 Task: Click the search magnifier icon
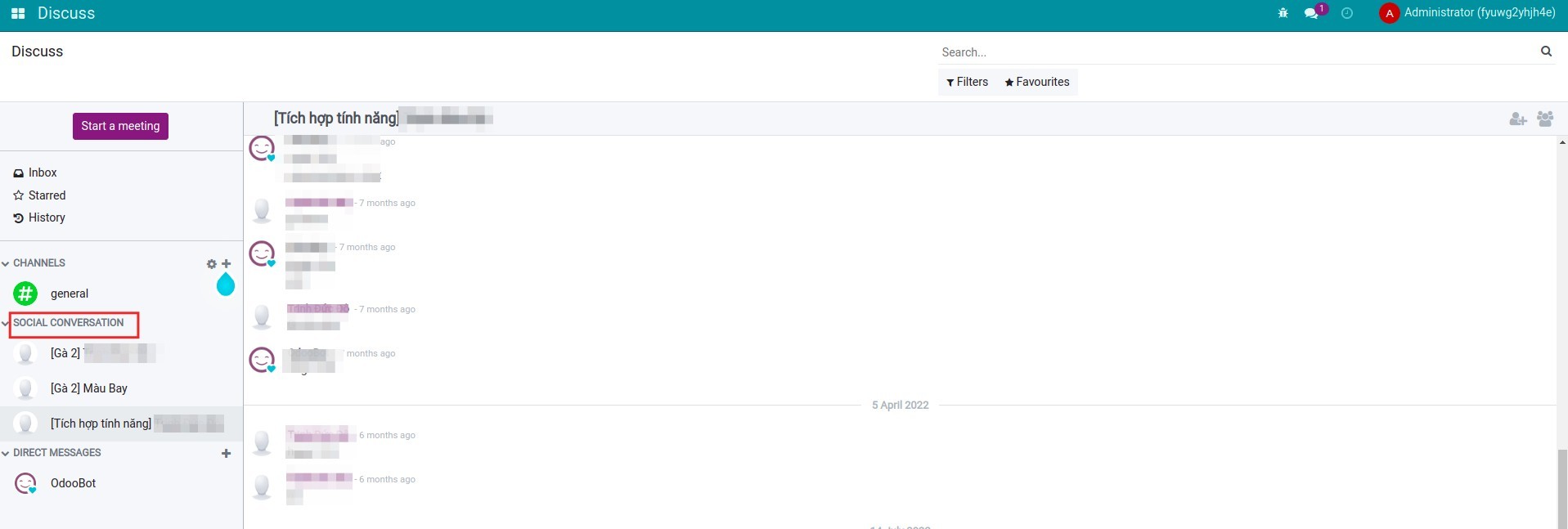click(x=1546, y=52)
